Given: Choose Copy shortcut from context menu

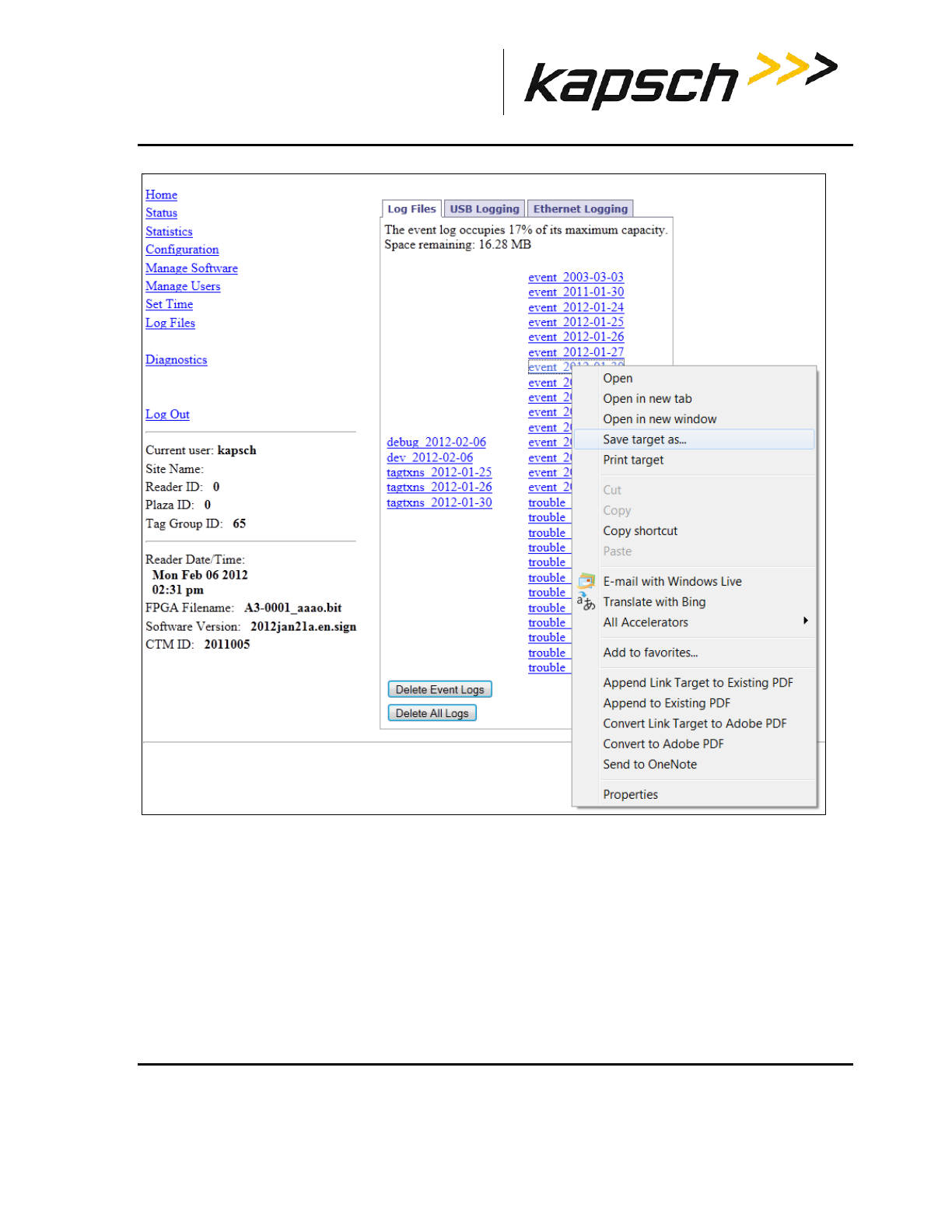Looking at the screenshot, I should 640,530.
